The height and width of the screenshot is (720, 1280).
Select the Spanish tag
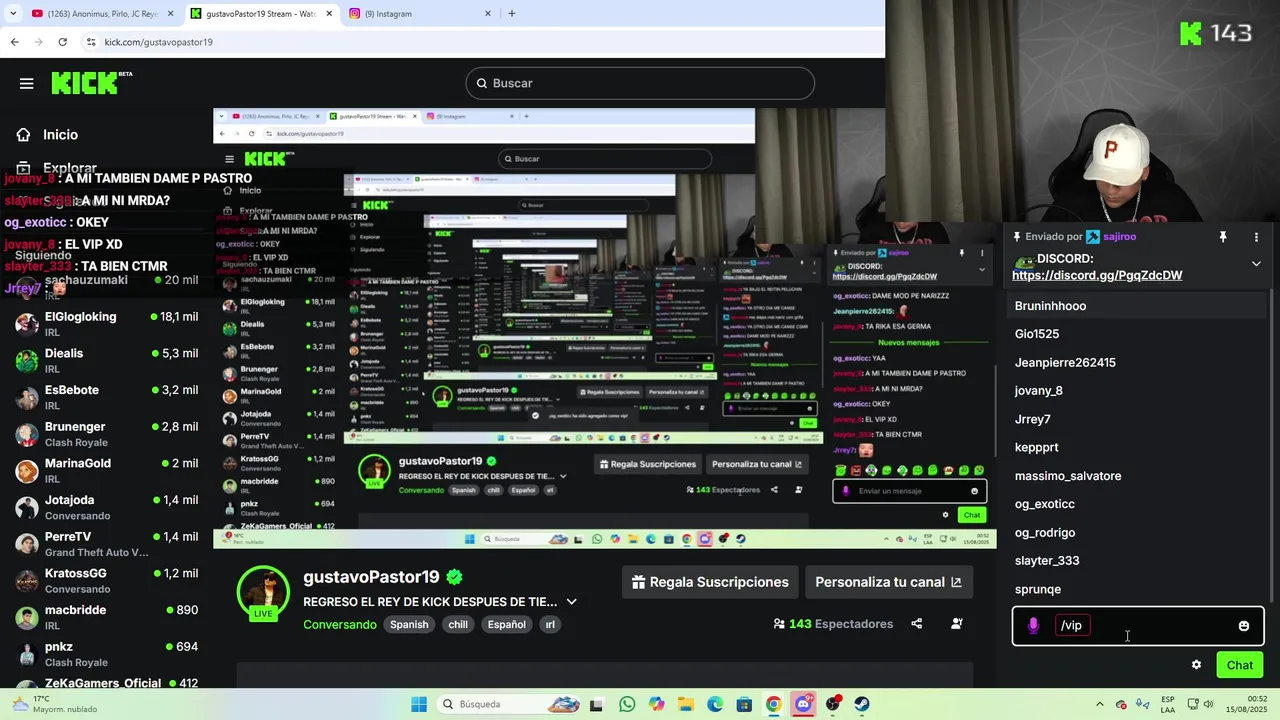[x=409, y=624]
